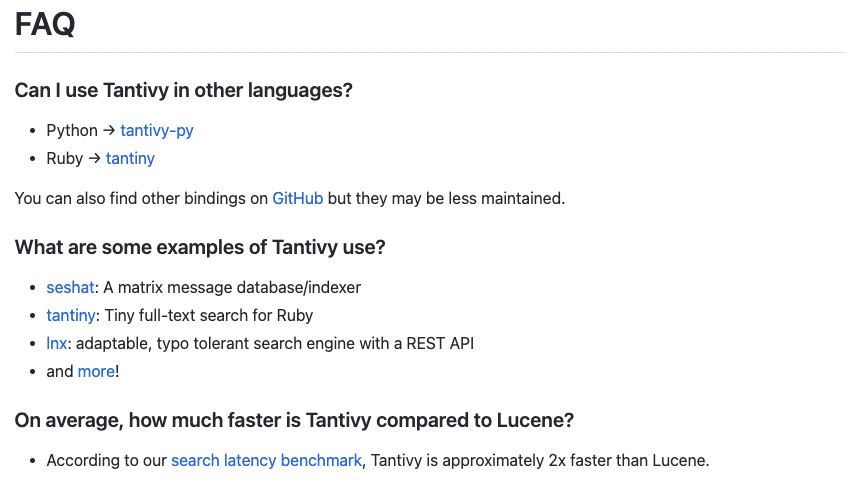Screen dimensions: 856x489
Task: Click the "more" examples link
Action: pos(96,371)
